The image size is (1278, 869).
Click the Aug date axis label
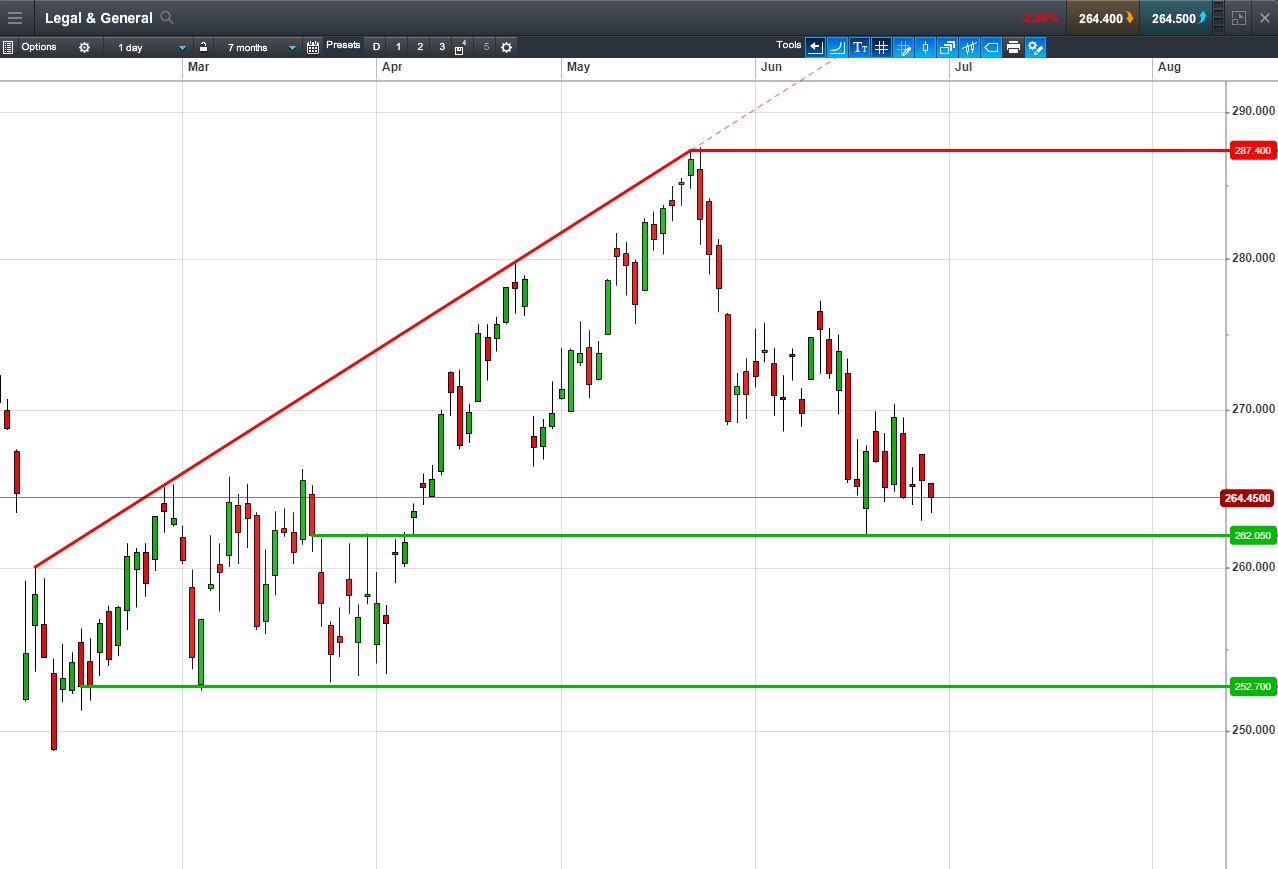pos(1169,67)
